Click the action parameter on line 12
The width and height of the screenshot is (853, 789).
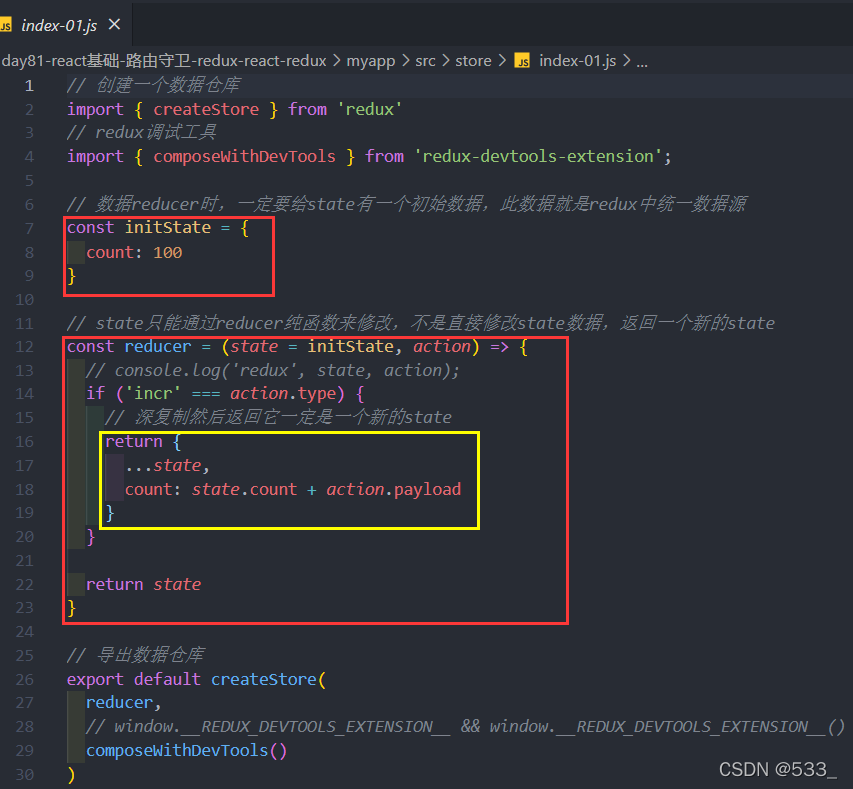(x=442, y=347)
